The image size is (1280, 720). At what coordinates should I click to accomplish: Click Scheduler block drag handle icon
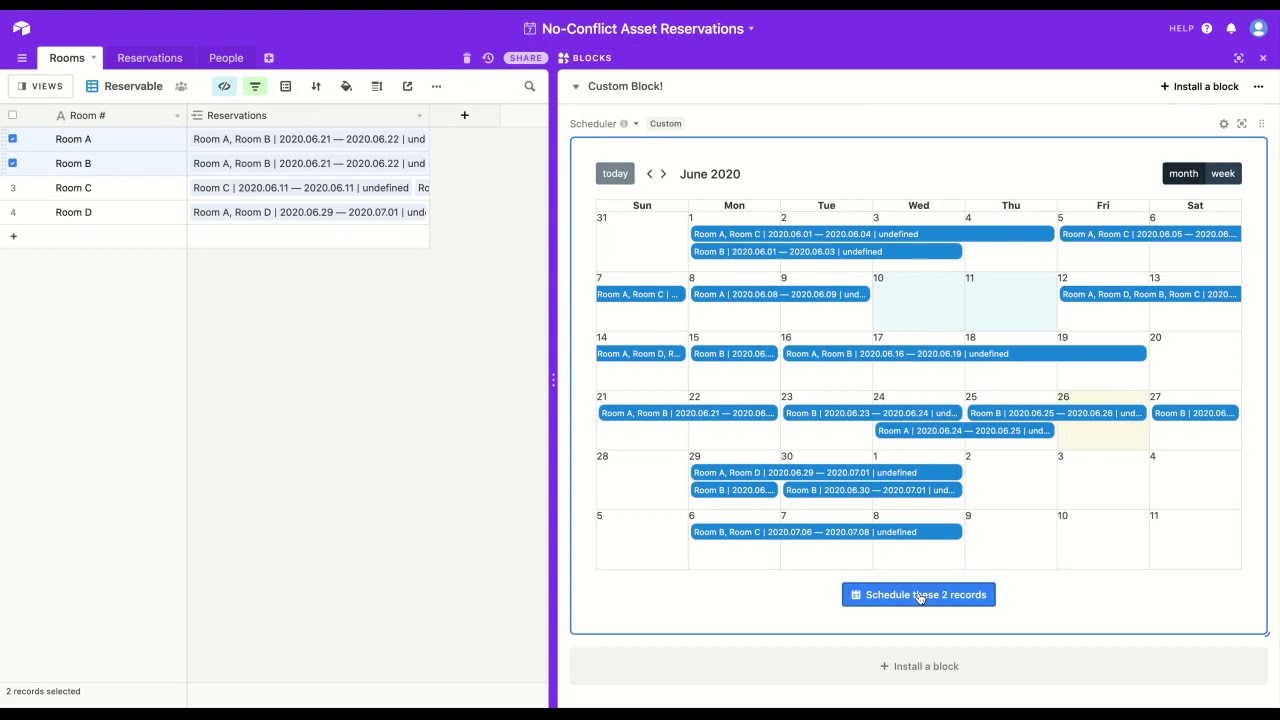click(1261, 124)
